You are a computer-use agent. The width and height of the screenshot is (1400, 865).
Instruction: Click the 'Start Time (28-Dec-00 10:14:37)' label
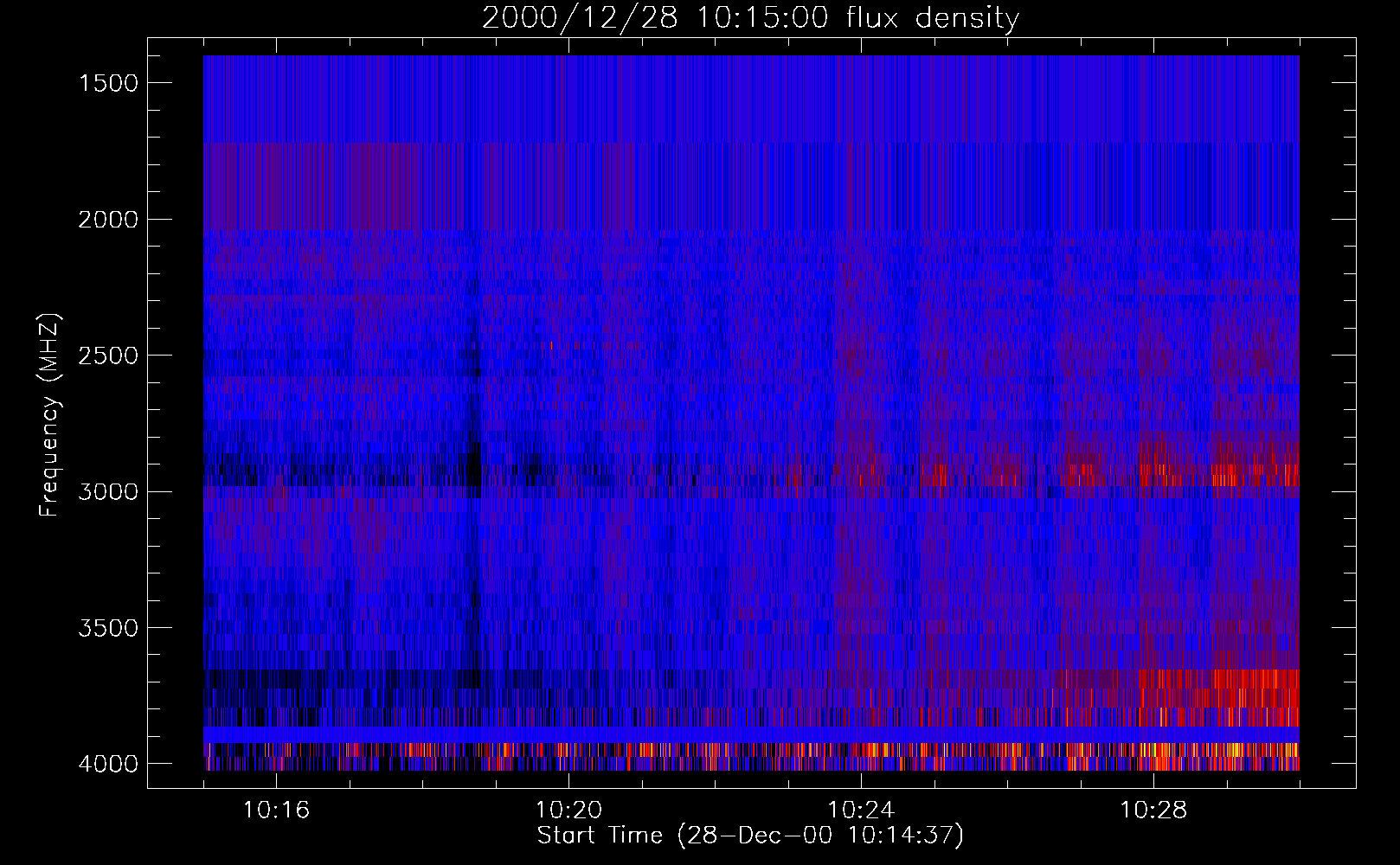(750, 836)
